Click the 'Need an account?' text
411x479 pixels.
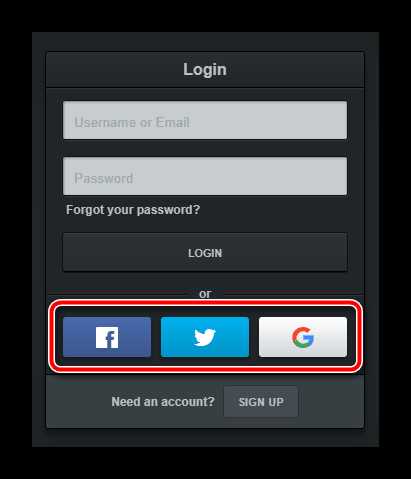[x=163, y=402]
